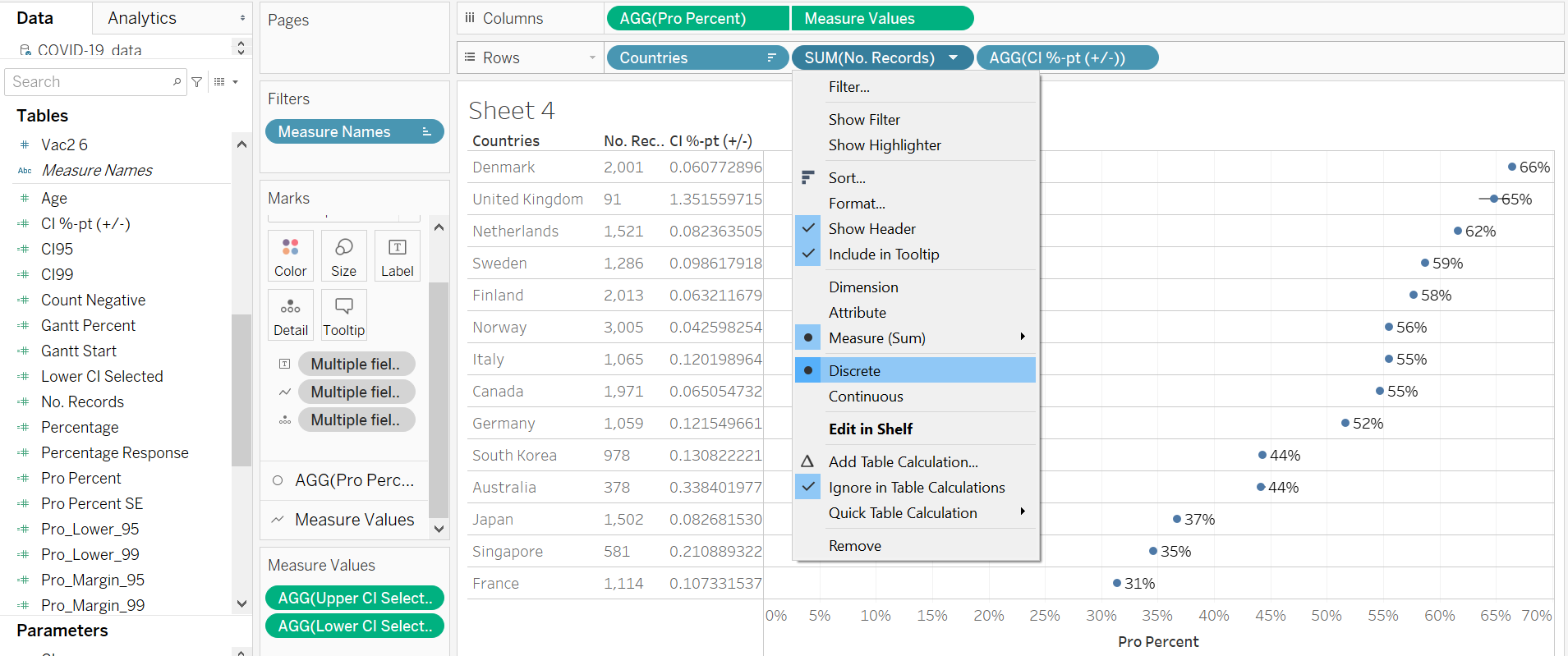This screenshot has height=656, width=1568.
Task: Open the Detail marks card
Action: (x=290, y=315)
